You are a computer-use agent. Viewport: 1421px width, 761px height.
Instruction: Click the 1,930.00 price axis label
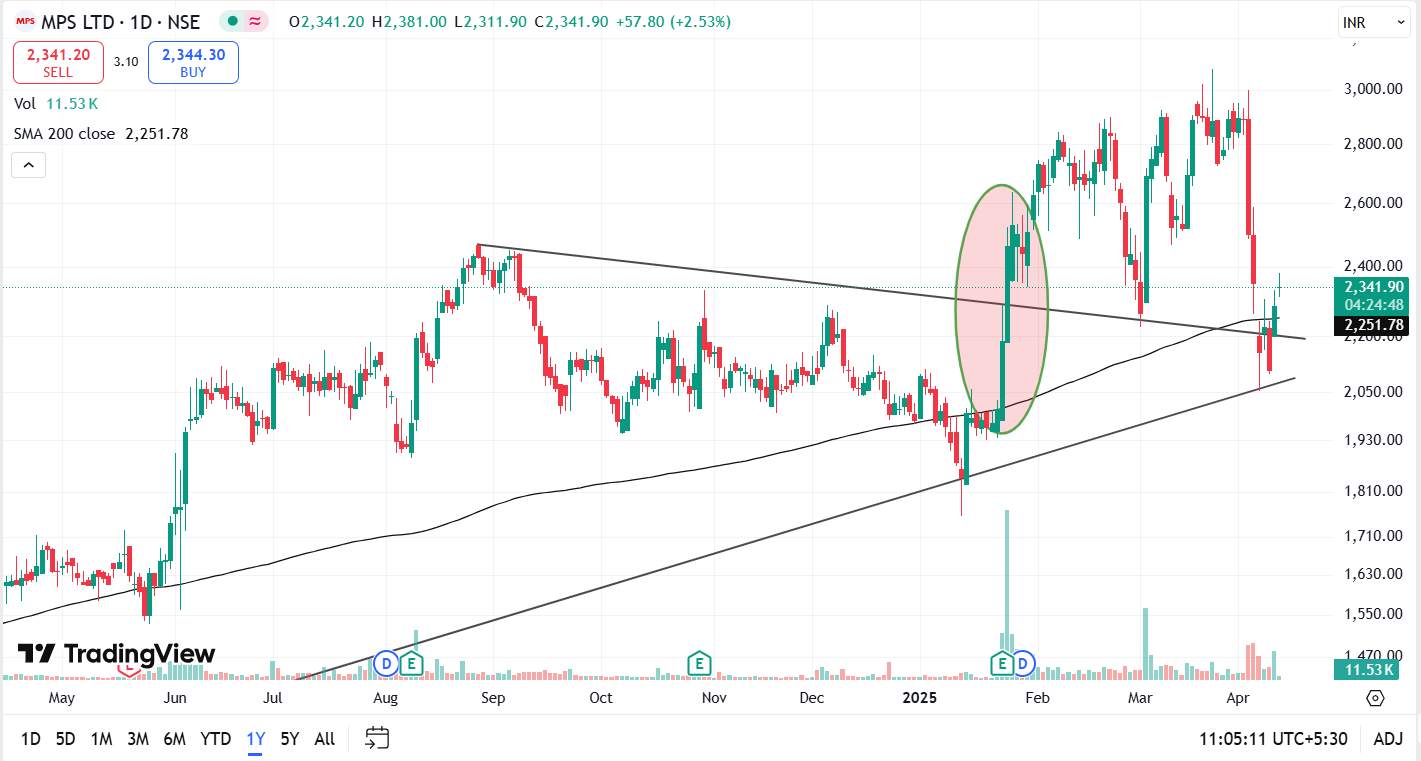coord(1372,440)
